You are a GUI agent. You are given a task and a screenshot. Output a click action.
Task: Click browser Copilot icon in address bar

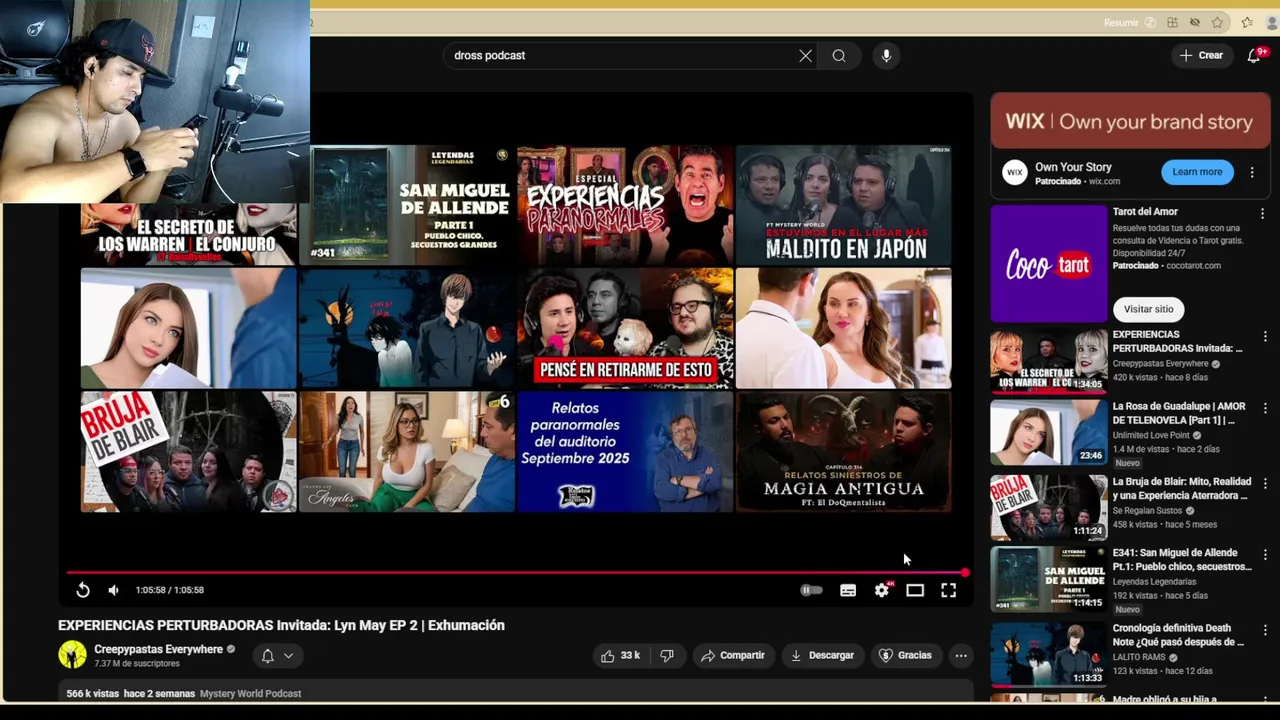tap(1150, 23)
